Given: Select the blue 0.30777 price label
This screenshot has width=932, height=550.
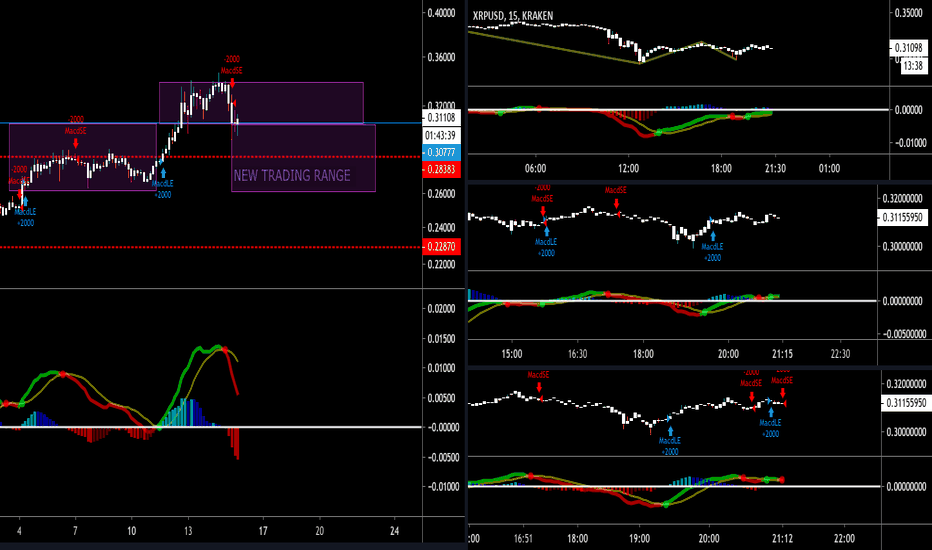Looking at the screenshot, I should (x=441, y=152).
